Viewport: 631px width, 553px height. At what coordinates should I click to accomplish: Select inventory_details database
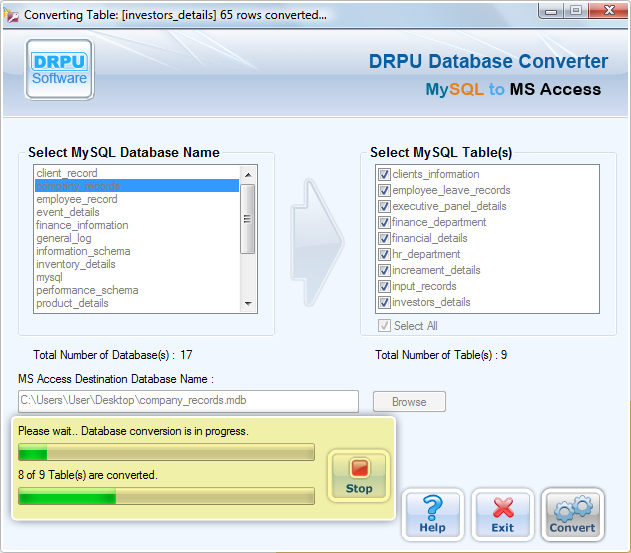[x=137, y=264]
